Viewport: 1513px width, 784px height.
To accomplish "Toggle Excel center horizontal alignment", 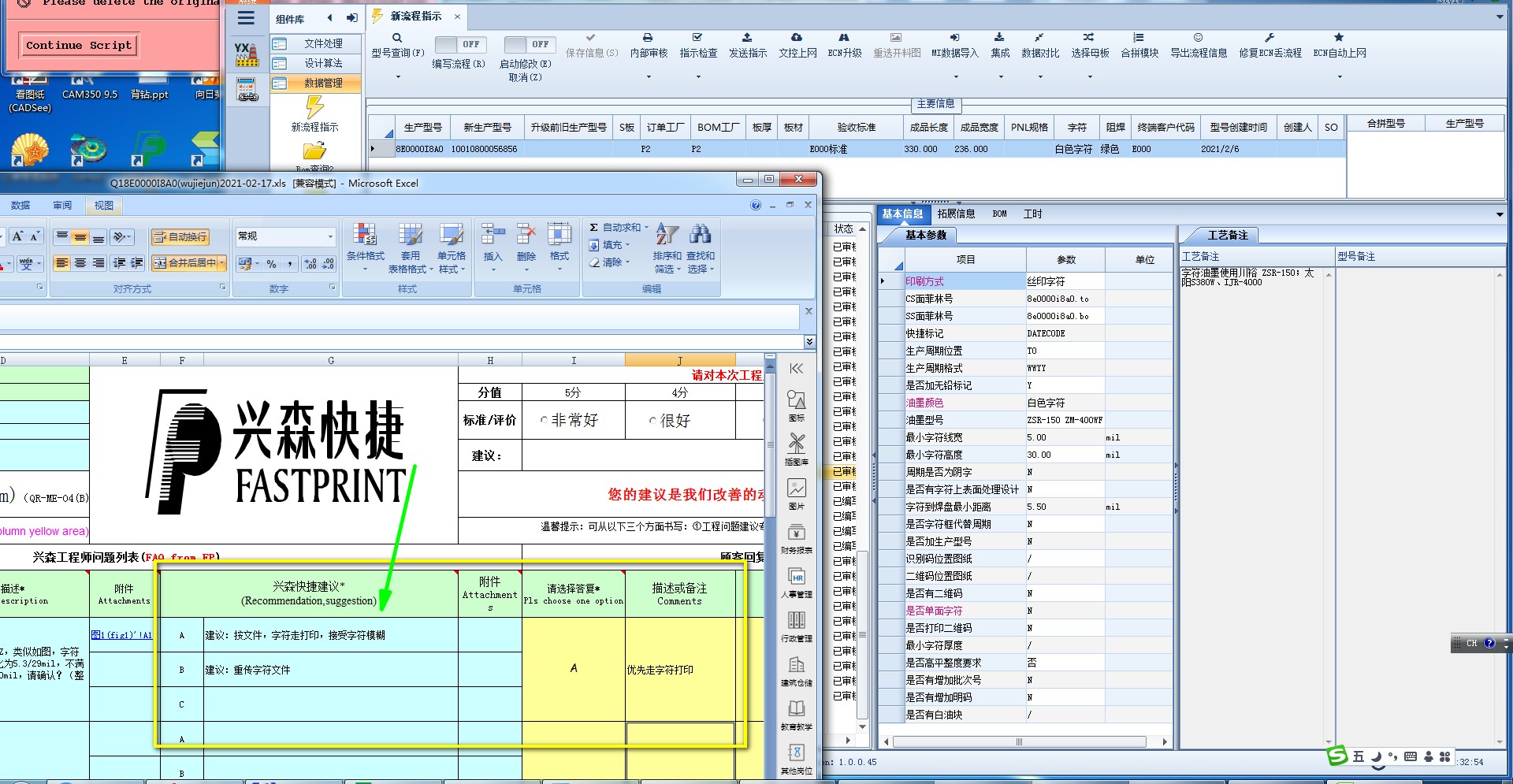I will (x=80, y=263).
